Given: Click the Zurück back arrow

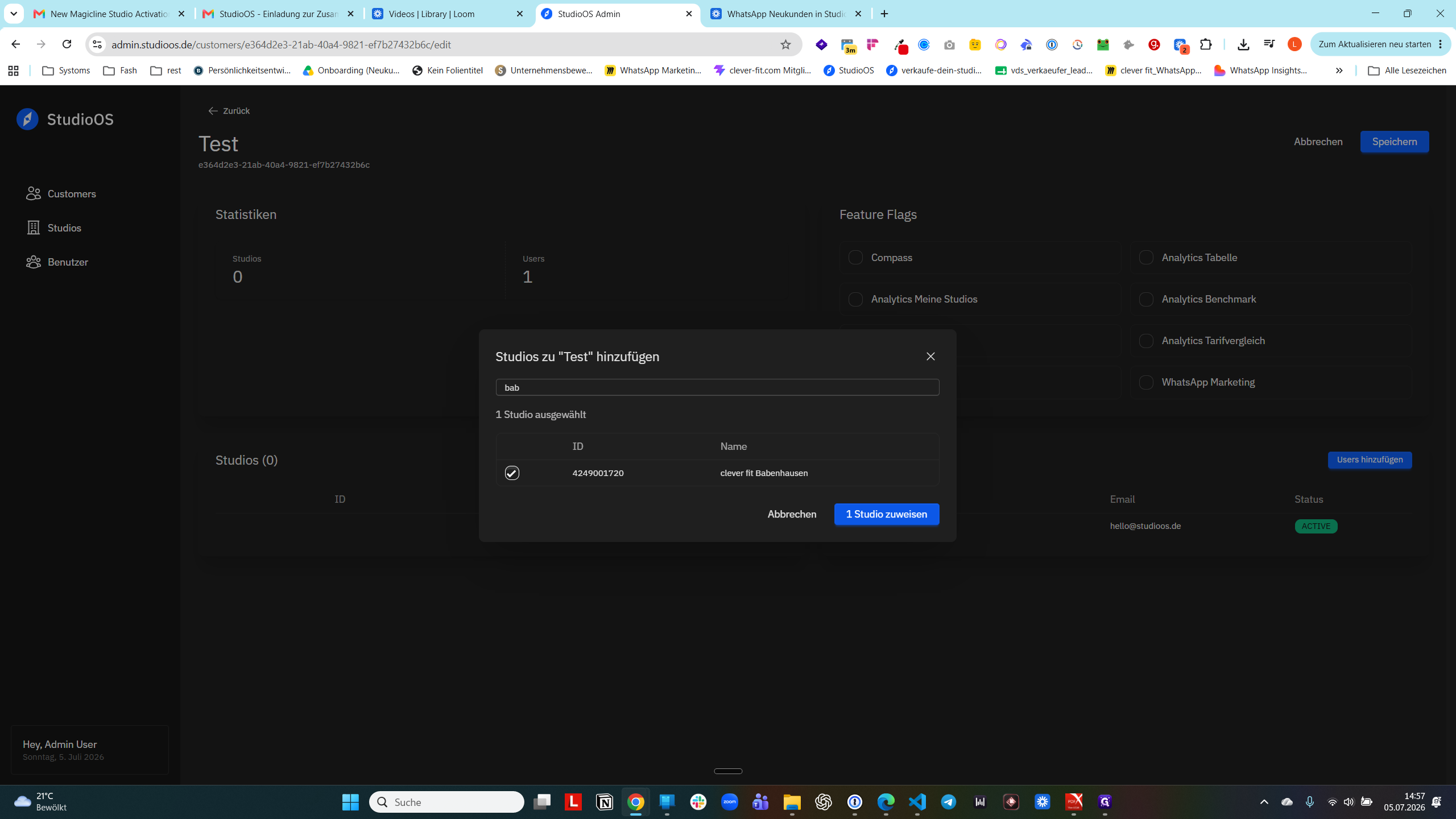Looking at the screenshot, I should tap(213, 111).
